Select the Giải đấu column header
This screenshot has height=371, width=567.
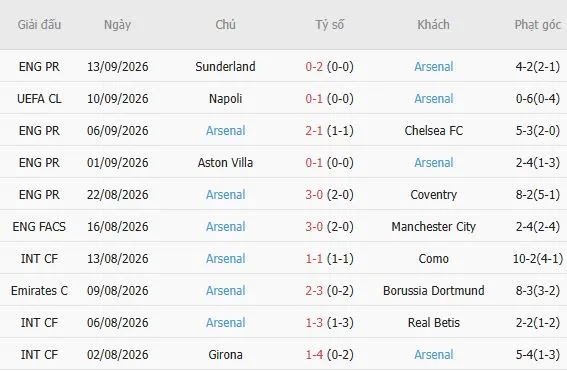(x=39, y=25)
